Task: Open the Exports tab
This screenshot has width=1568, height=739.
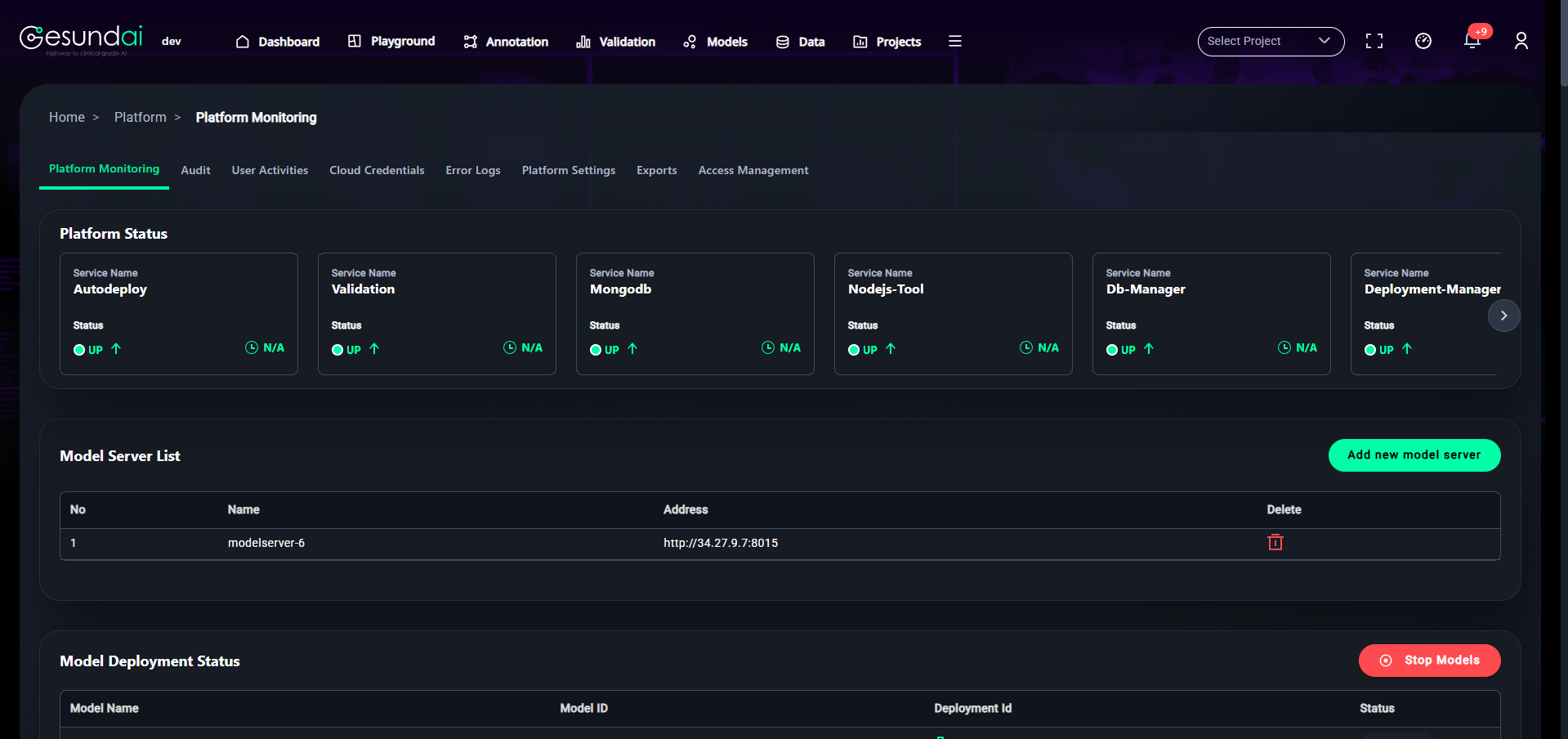Action: click(x=657, y=170)
